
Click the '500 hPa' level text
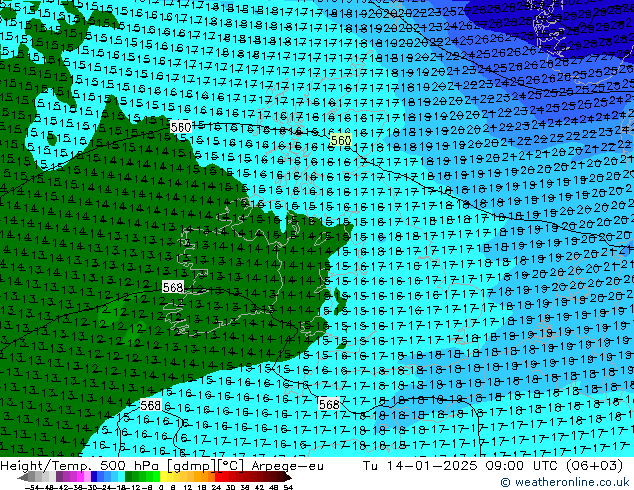[x=130, y=466]
